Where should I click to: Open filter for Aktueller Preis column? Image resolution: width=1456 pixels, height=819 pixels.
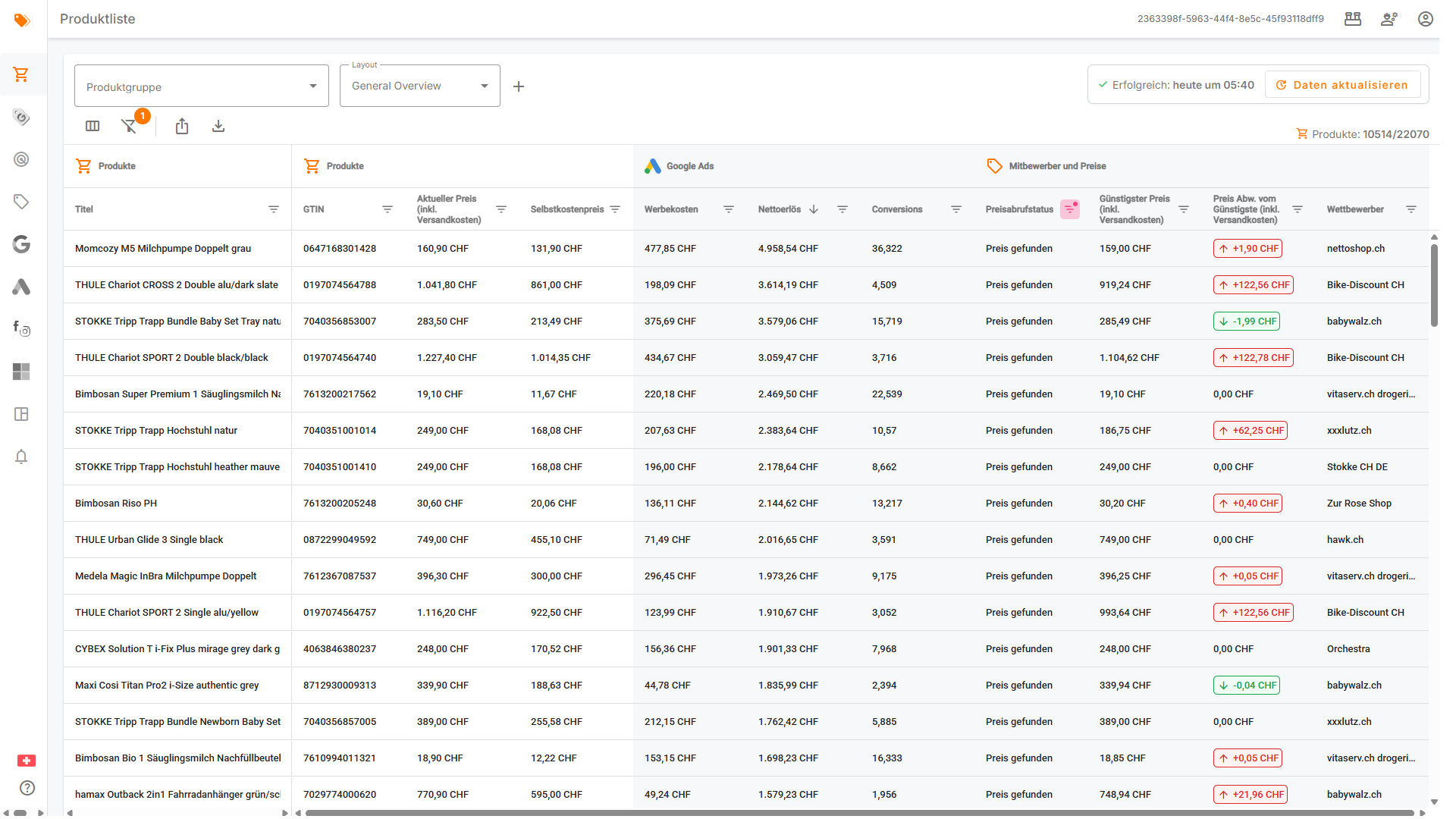pyautogui.click(x=501, y=209)
